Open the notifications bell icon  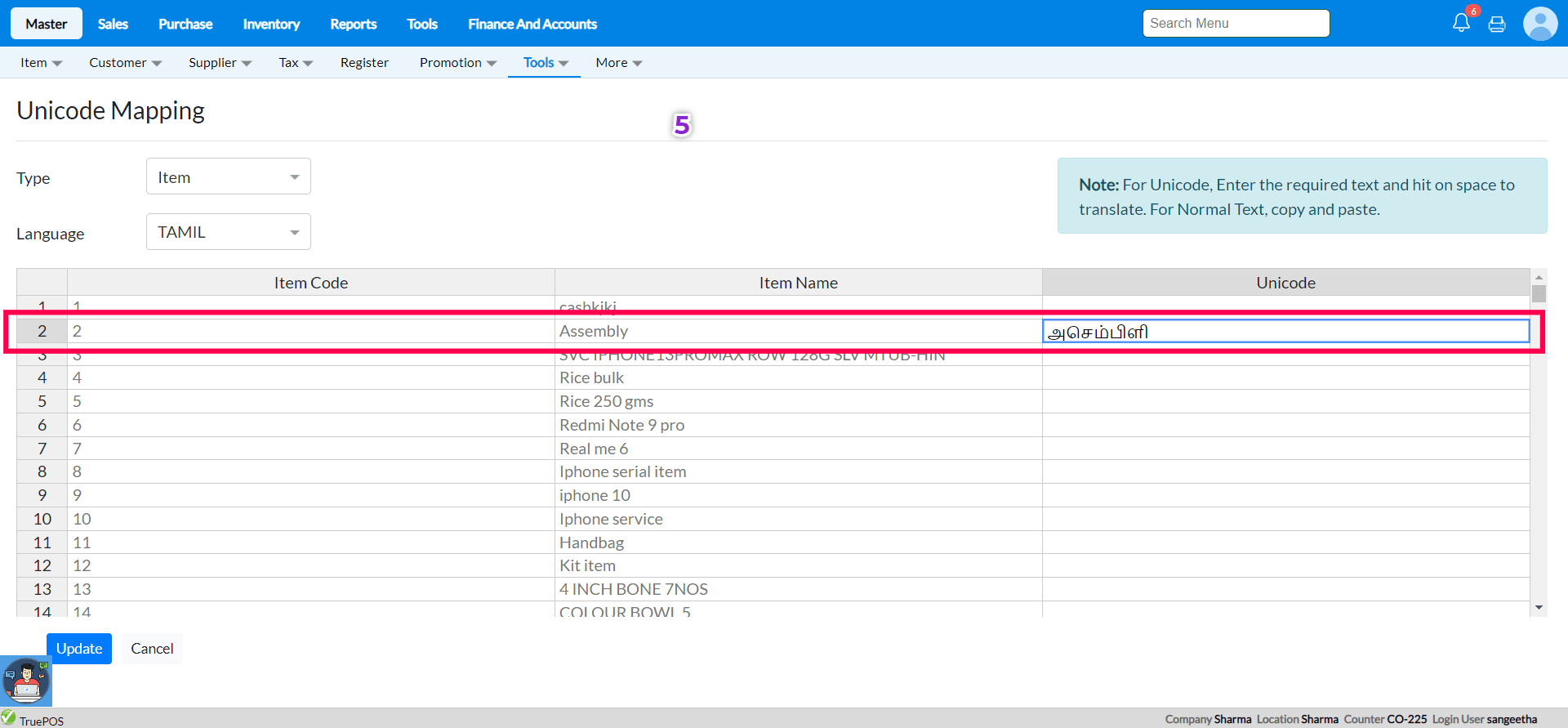(1461, 23)
